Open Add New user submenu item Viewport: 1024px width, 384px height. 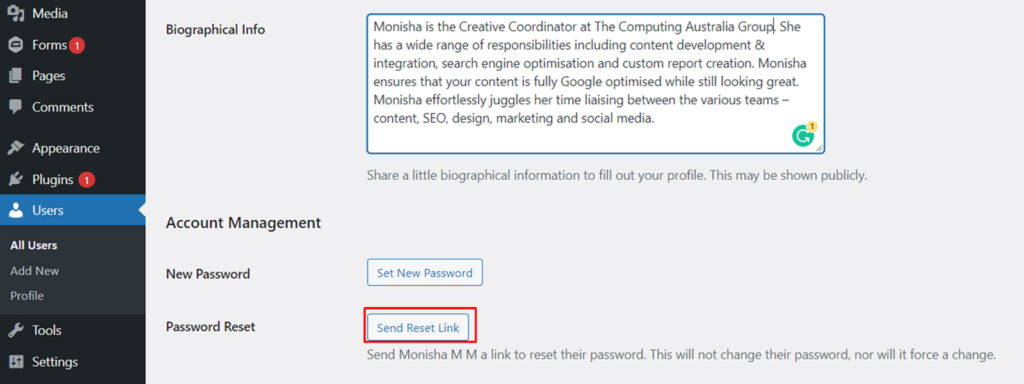[35, 271]
